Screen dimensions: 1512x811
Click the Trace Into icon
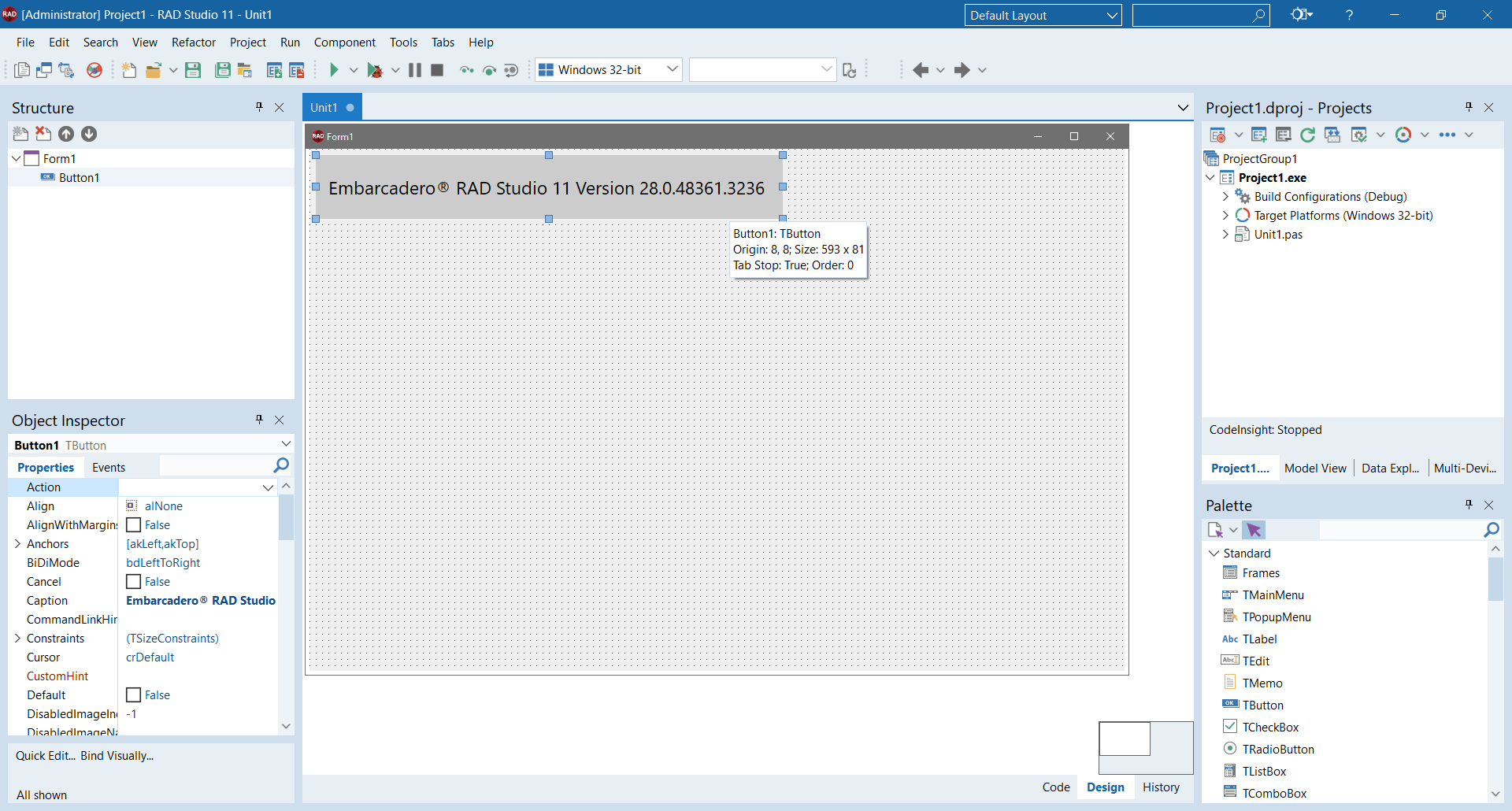467,70
